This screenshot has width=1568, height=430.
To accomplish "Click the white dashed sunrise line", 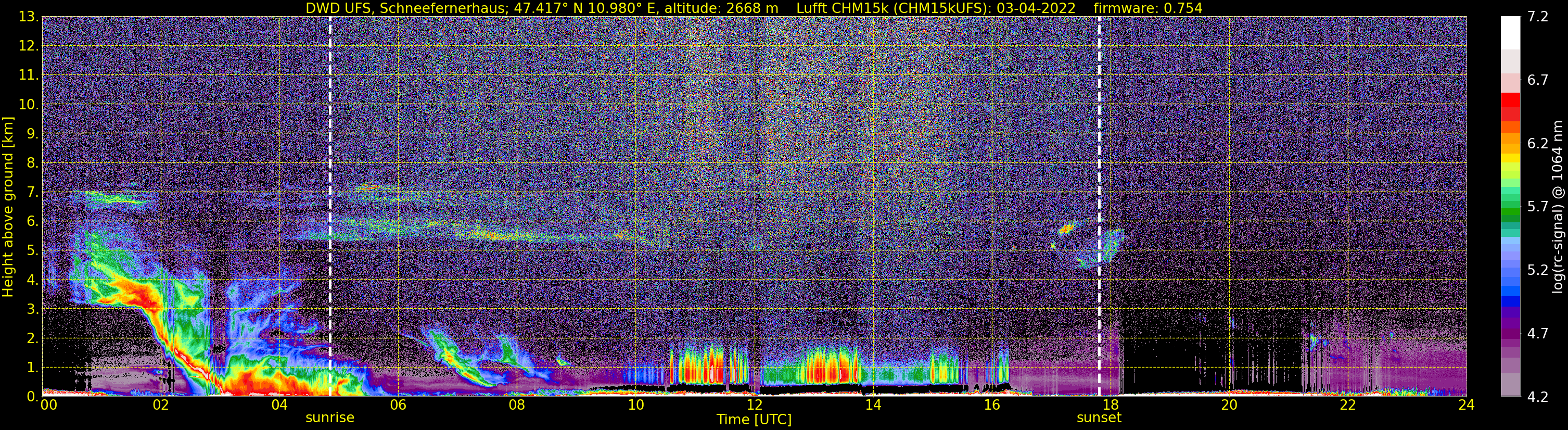I will click(330, 206).
